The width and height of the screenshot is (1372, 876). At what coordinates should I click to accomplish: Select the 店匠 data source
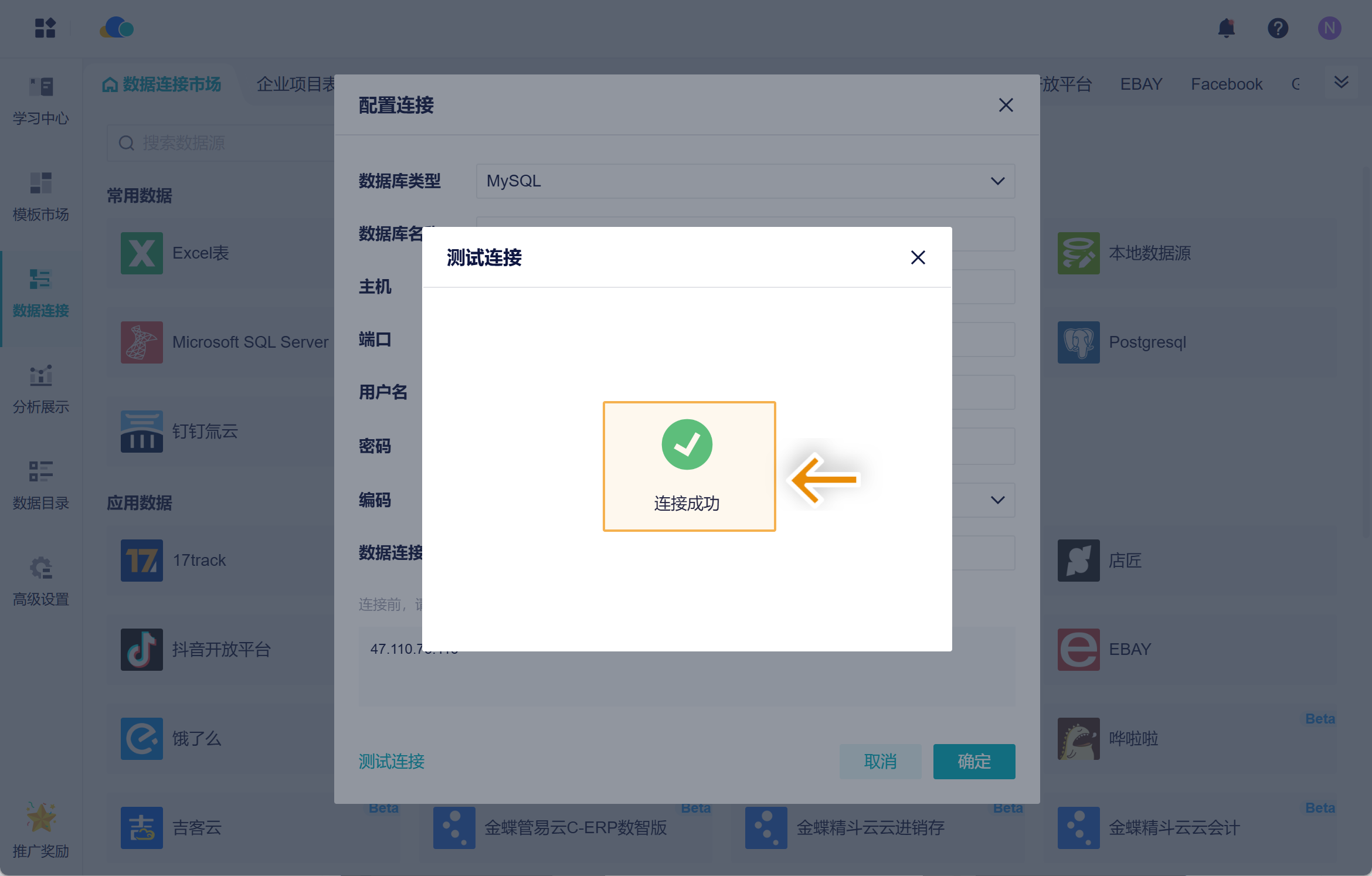1078,561
